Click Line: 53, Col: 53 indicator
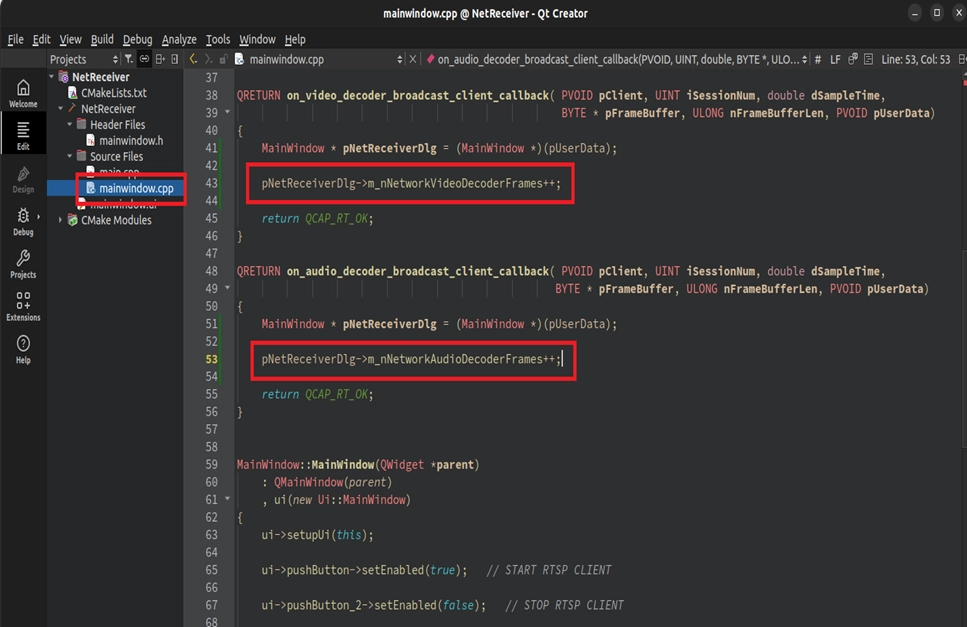 (916, 59)
